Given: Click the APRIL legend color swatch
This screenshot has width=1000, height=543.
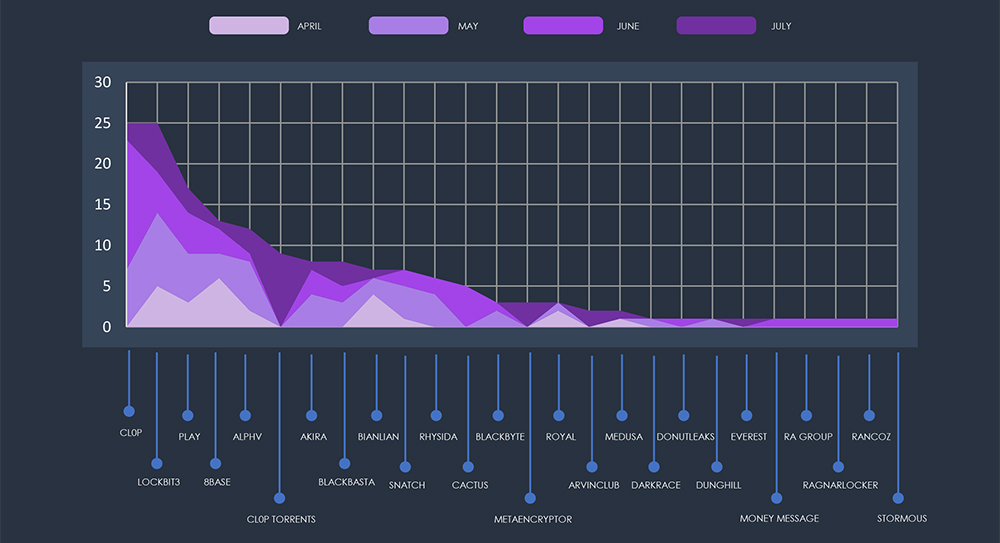Looking at the screenshot, I should [249, 26].
